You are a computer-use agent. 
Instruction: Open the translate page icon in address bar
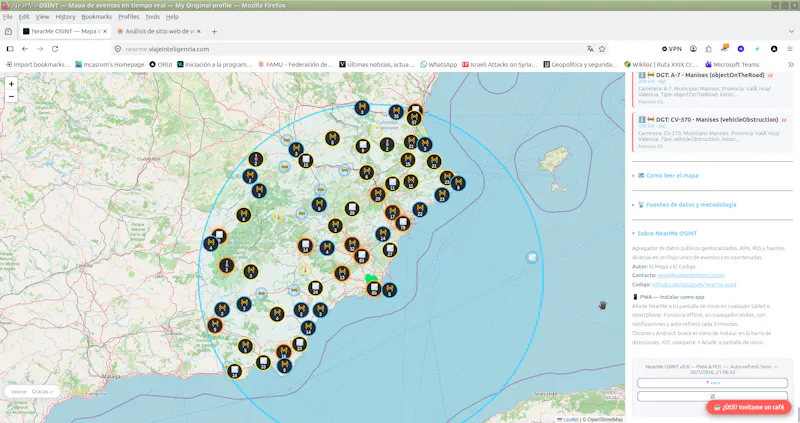(590, 49)
